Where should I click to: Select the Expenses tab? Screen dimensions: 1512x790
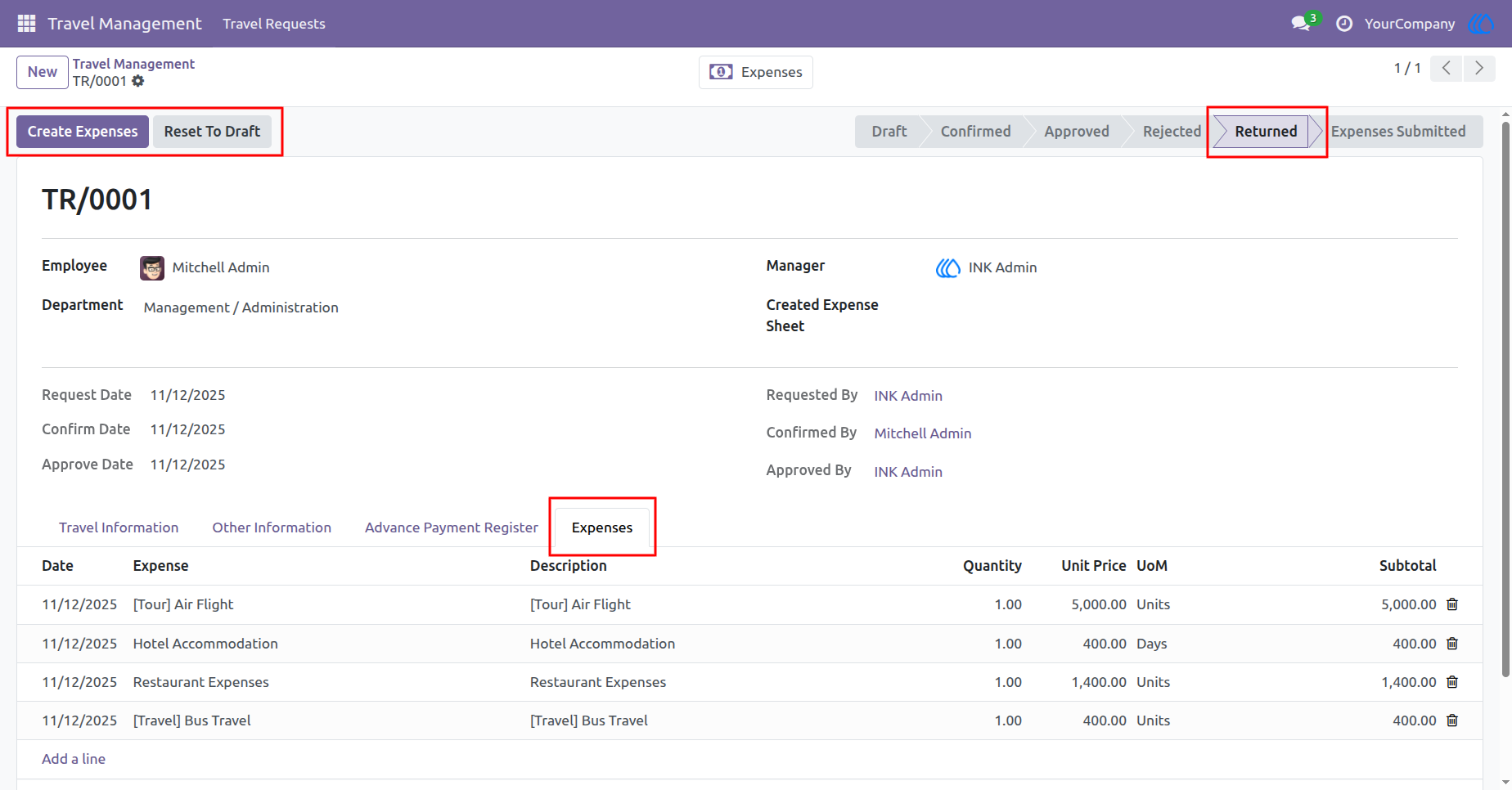602,527
